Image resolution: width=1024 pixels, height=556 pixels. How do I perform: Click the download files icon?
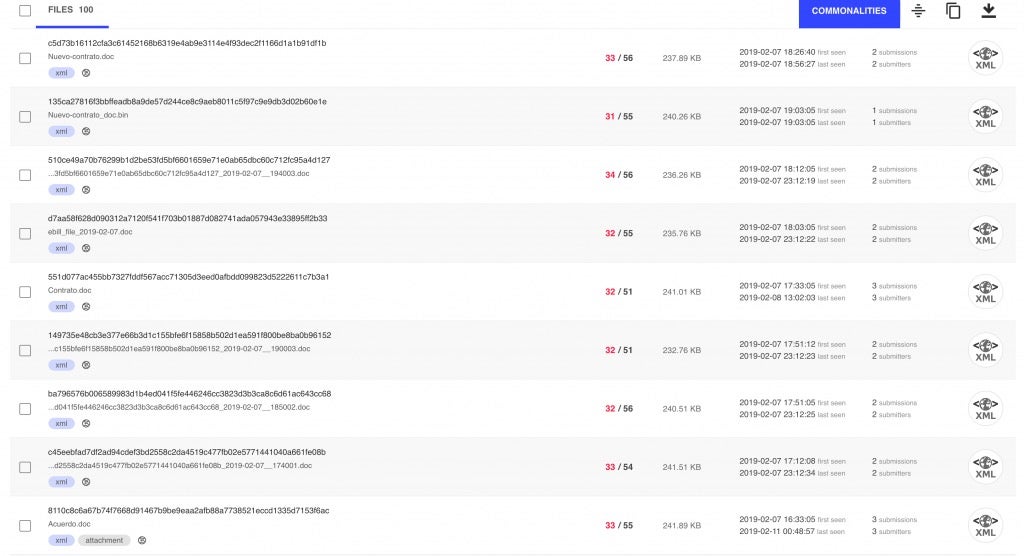coord(988,11)
